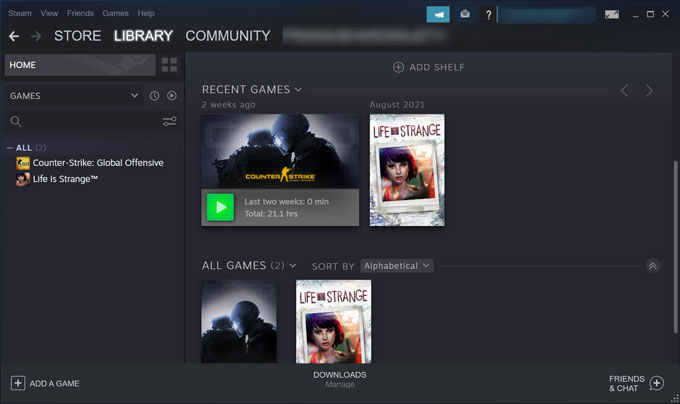This screenshot has height=404, width=680.
Task: Maximize the Steam window
Action: 650,14
